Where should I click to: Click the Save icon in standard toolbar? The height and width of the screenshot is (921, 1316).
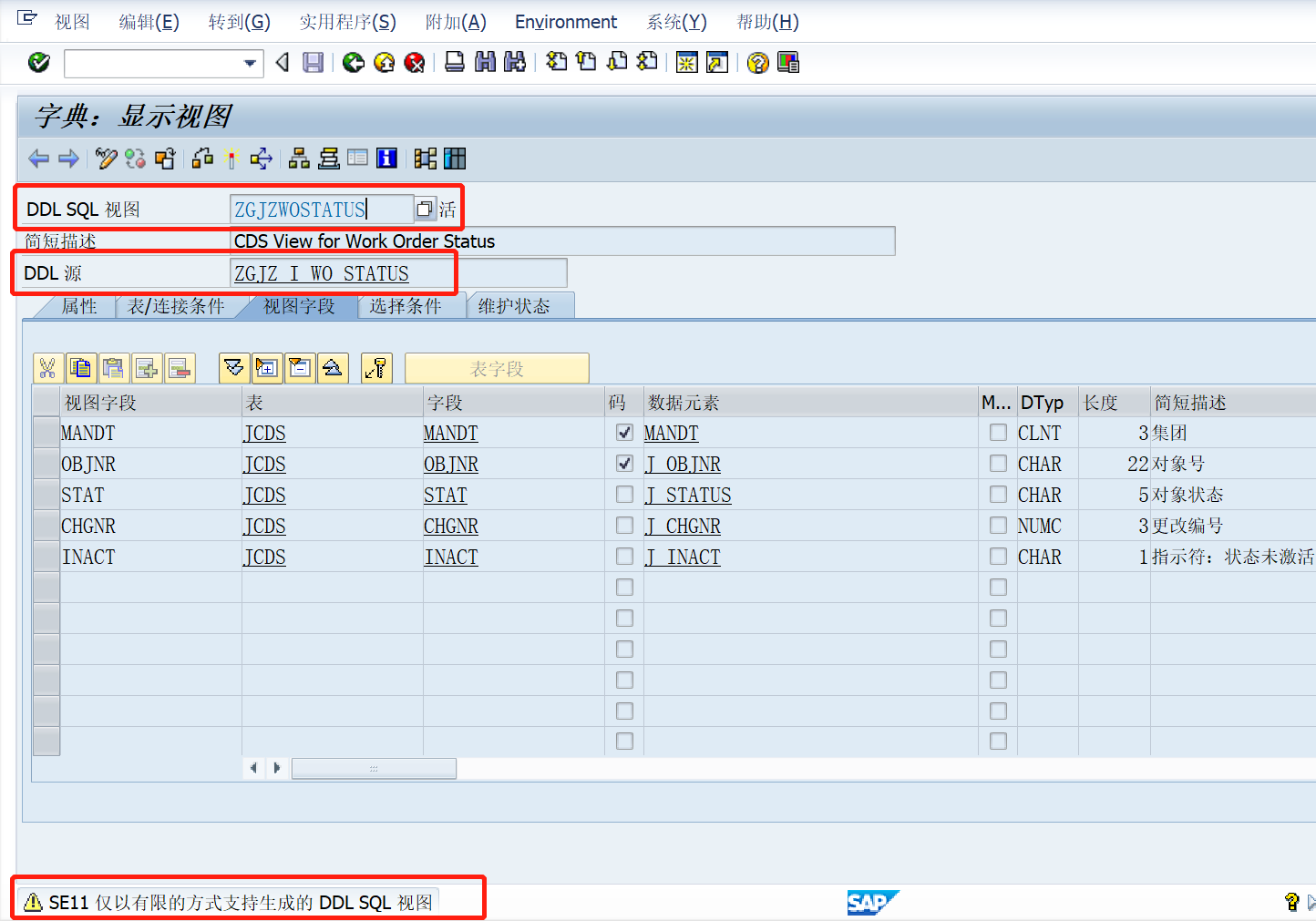coord(313,62)
